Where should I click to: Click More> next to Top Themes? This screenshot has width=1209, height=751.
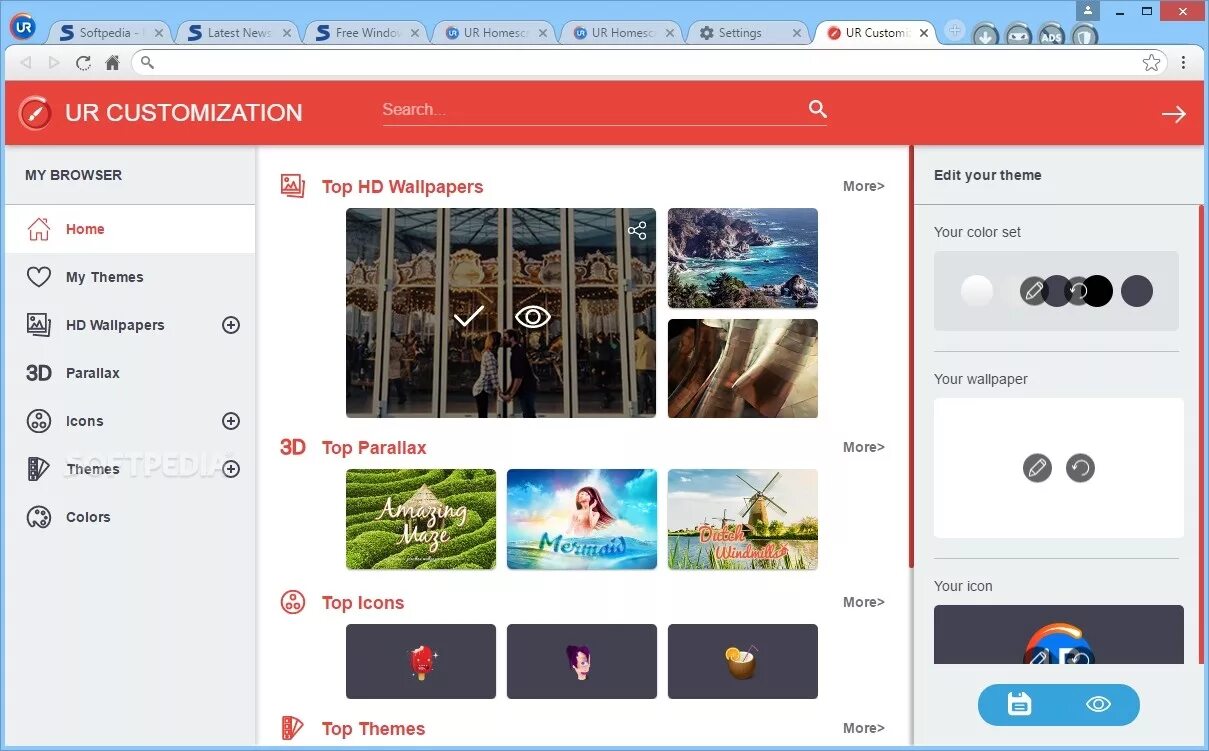point(863,728)
